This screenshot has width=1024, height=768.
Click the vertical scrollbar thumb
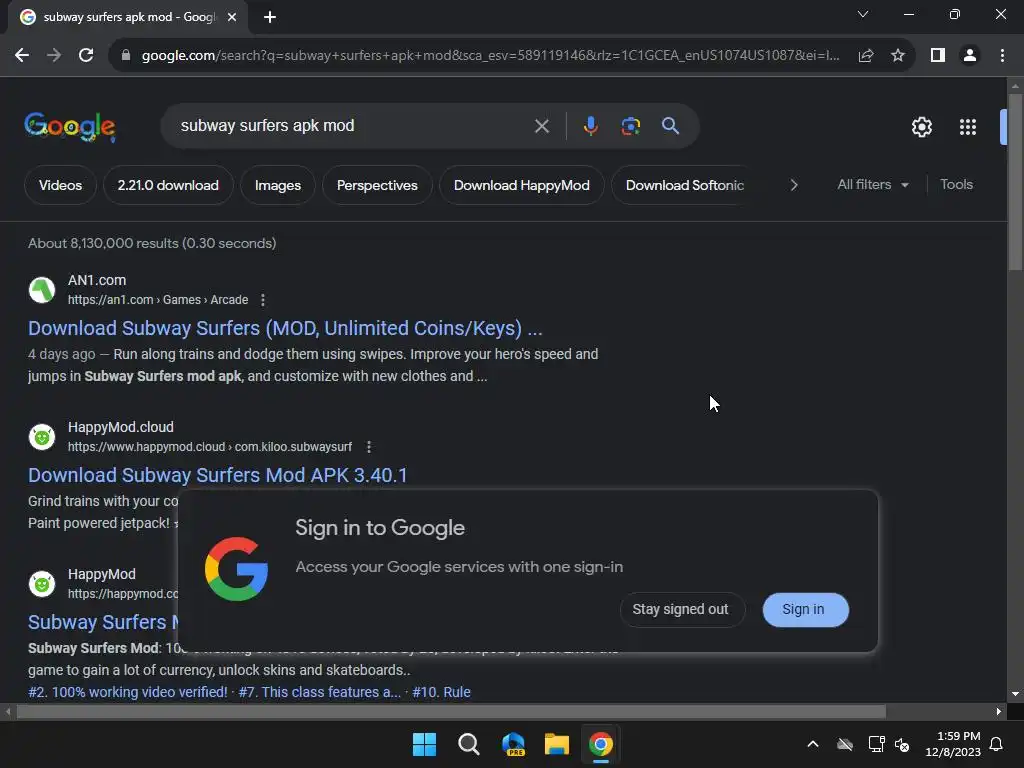(x=1015, y=182)
